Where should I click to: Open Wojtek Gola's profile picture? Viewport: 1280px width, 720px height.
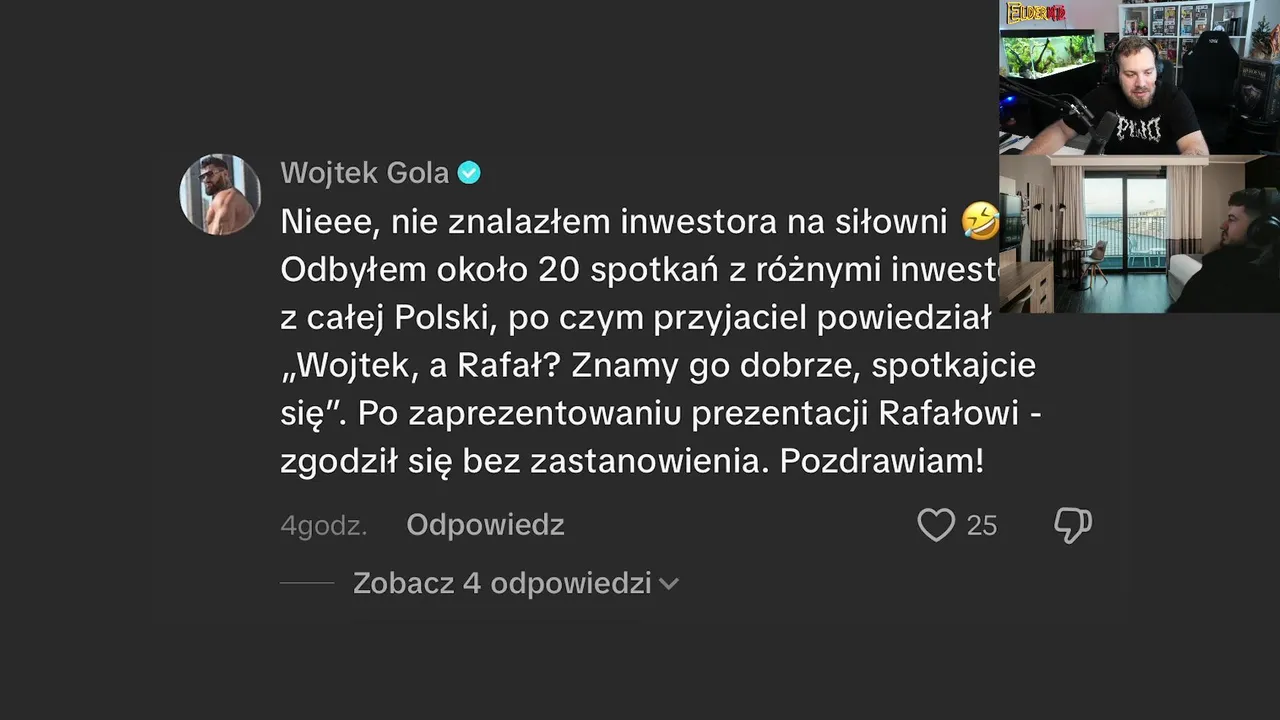(220, 194)
